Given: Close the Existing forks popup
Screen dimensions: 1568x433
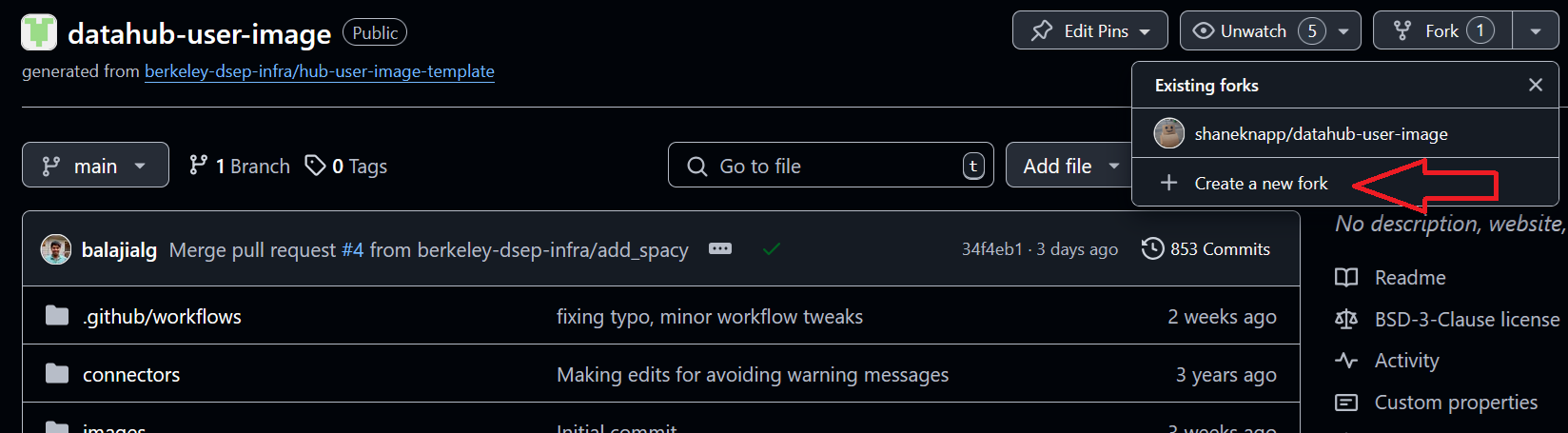Looking at the screenshot, I should click(1535, 85).
